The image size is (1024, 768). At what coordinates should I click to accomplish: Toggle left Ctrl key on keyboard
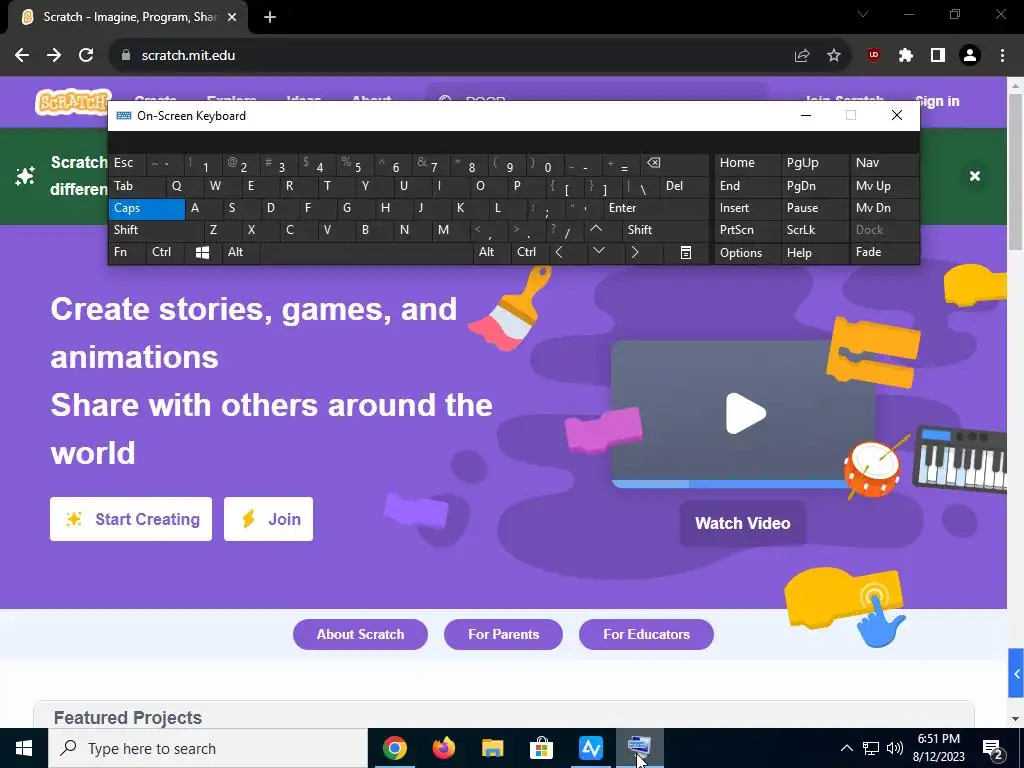[x=165, y=253]
